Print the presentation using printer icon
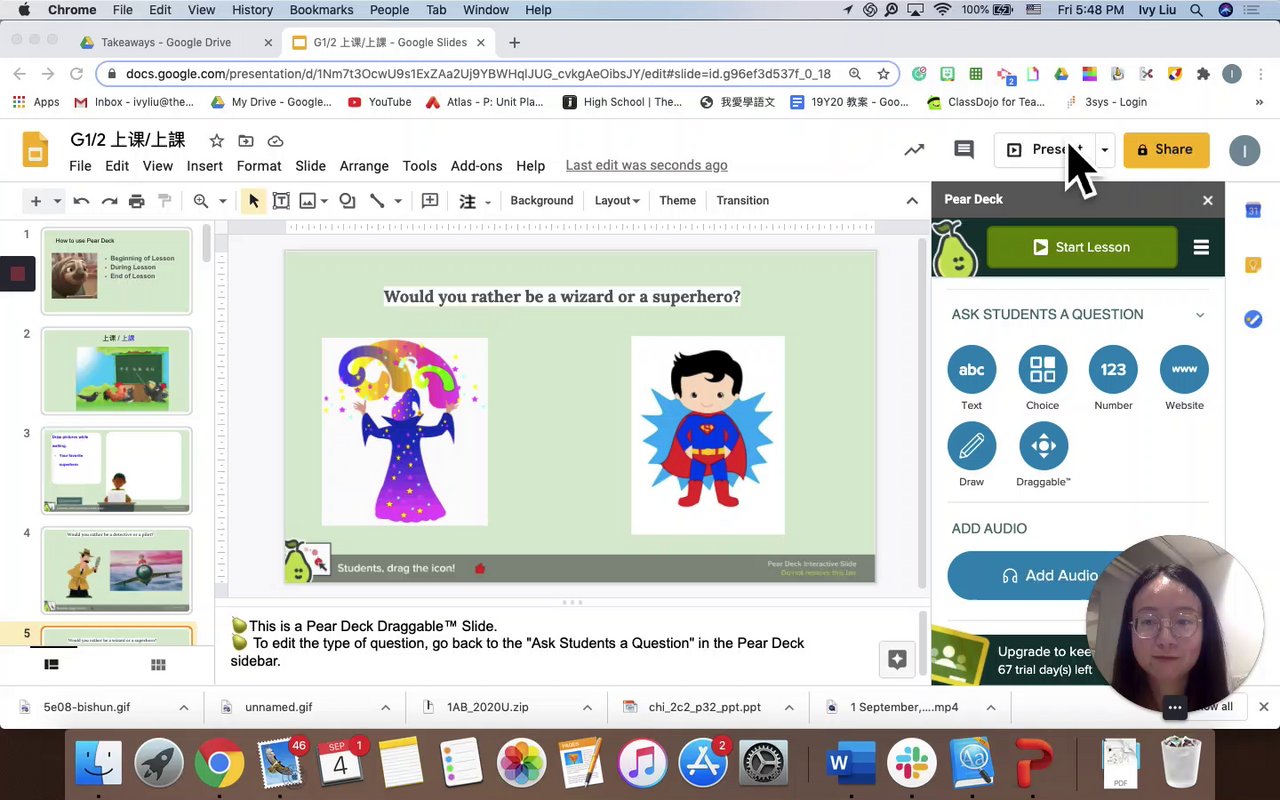Image resolution: width=1280 pixels, height=800 pixels. coord(137,201)
